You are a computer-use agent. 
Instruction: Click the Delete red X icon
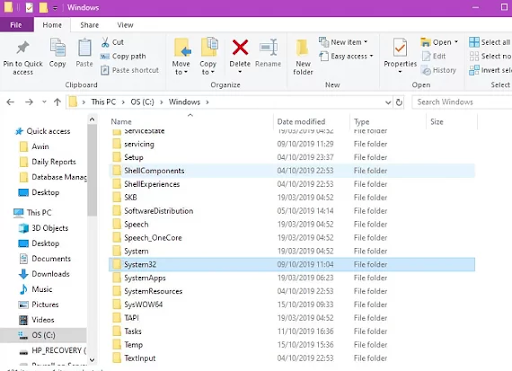[x=240, y=47]
